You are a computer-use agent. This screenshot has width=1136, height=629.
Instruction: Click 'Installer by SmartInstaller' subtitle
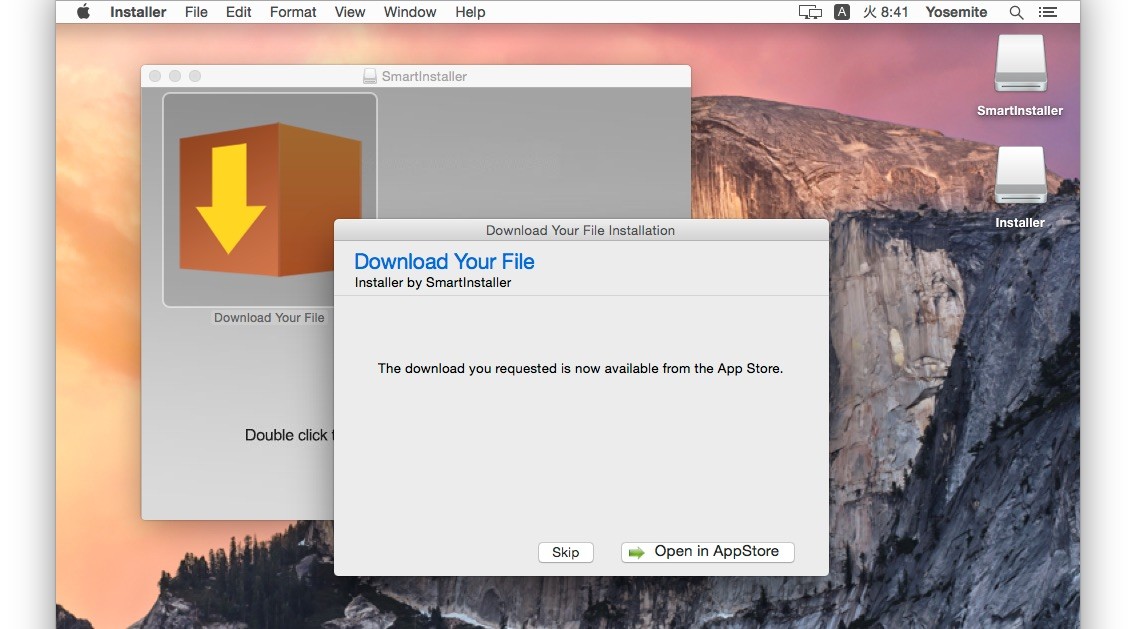[433, 283]
